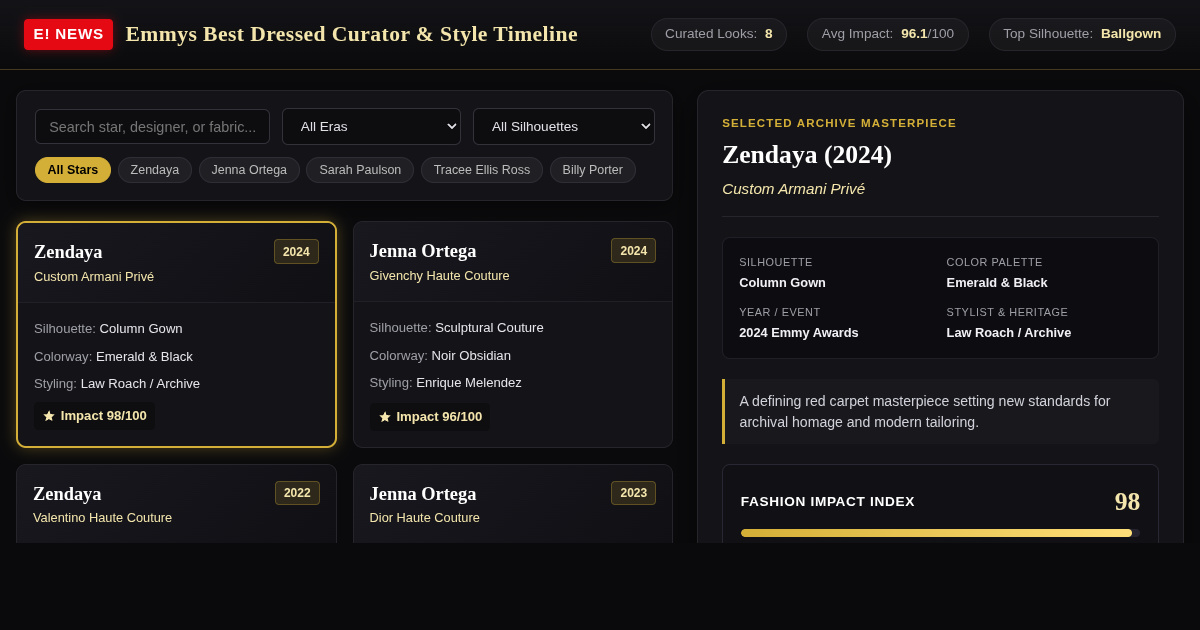Filter by Tracee Ellis Ross chip
The width and height of the screenshot is (1200, 630).
pos(482,170)
